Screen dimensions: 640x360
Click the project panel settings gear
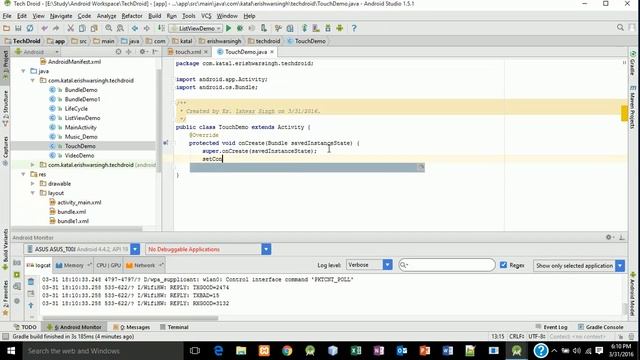pos(142,52)
